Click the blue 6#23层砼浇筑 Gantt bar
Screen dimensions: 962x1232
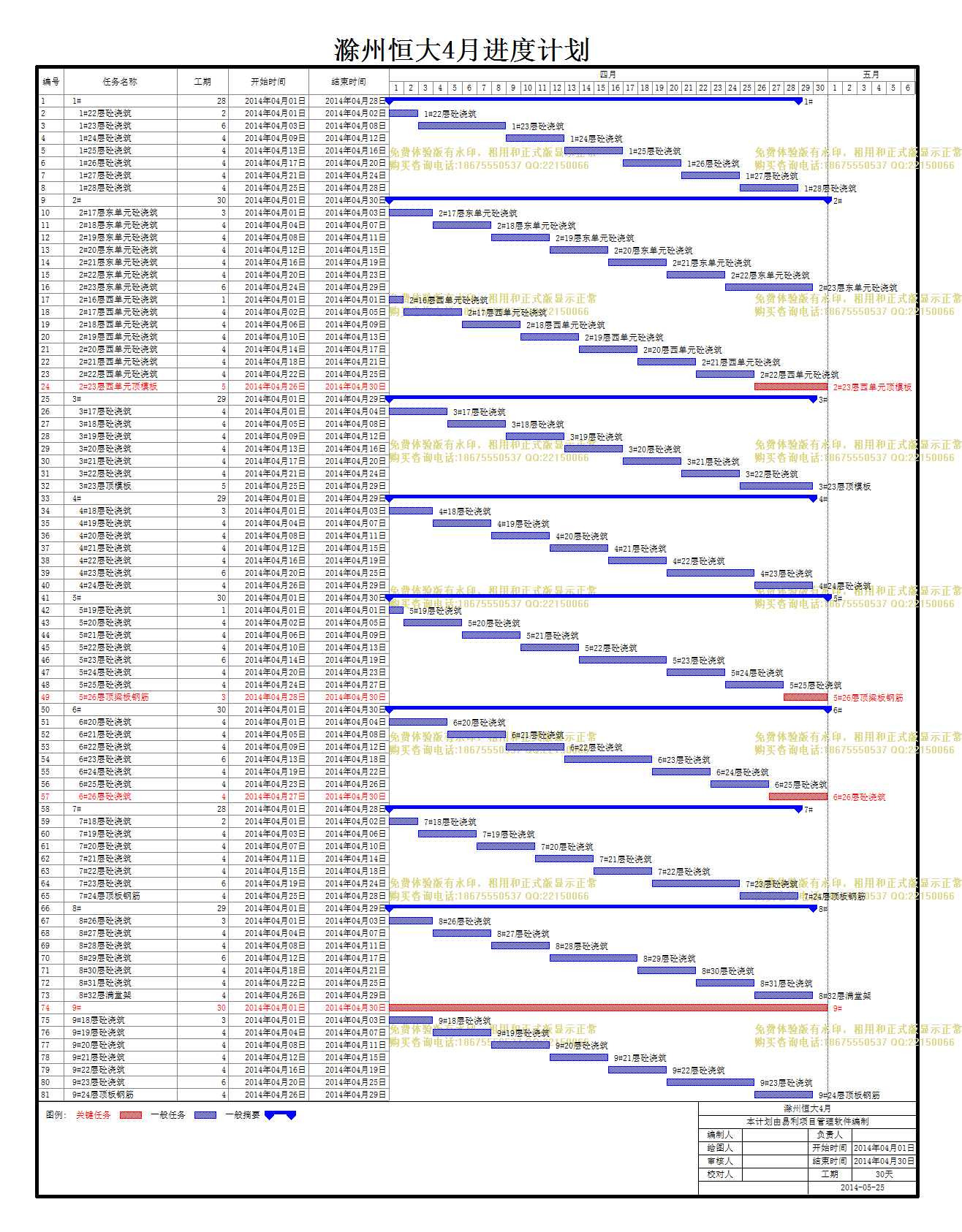click(x=608, y=759)
